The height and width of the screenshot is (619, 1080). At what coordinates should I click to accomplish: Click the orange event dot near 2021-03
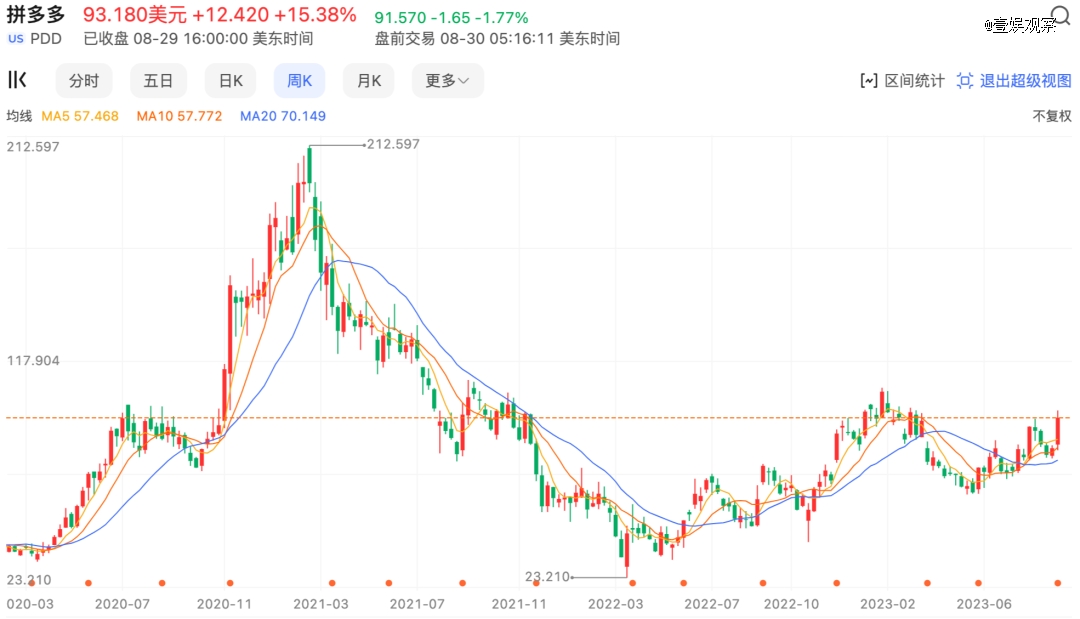click(x=332, y=583)
